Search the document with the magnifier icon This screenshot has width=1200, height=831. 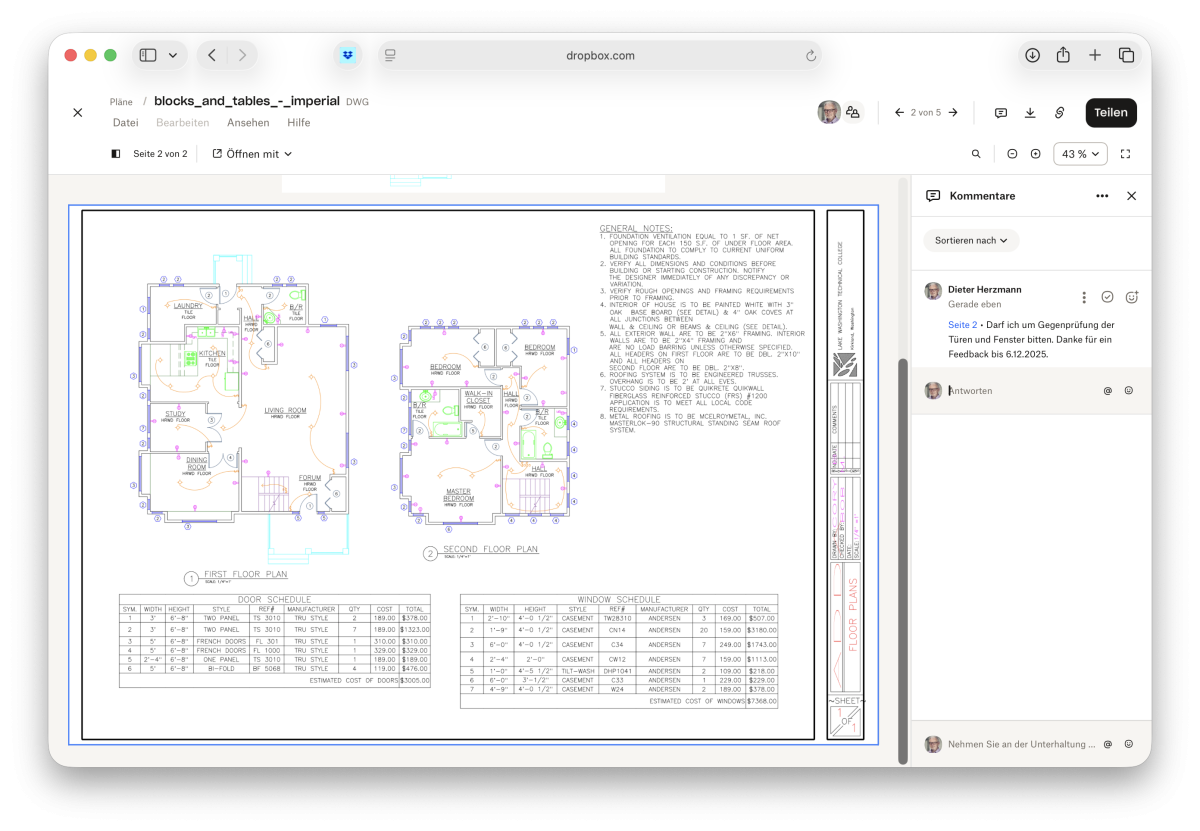click(977, 154)
